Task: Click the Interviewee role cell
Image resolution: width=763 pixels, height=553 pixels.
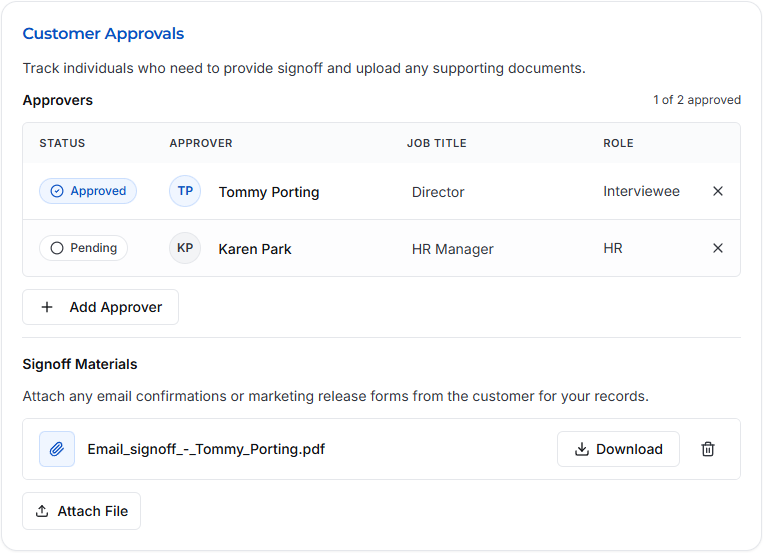Action: point(641,191)
